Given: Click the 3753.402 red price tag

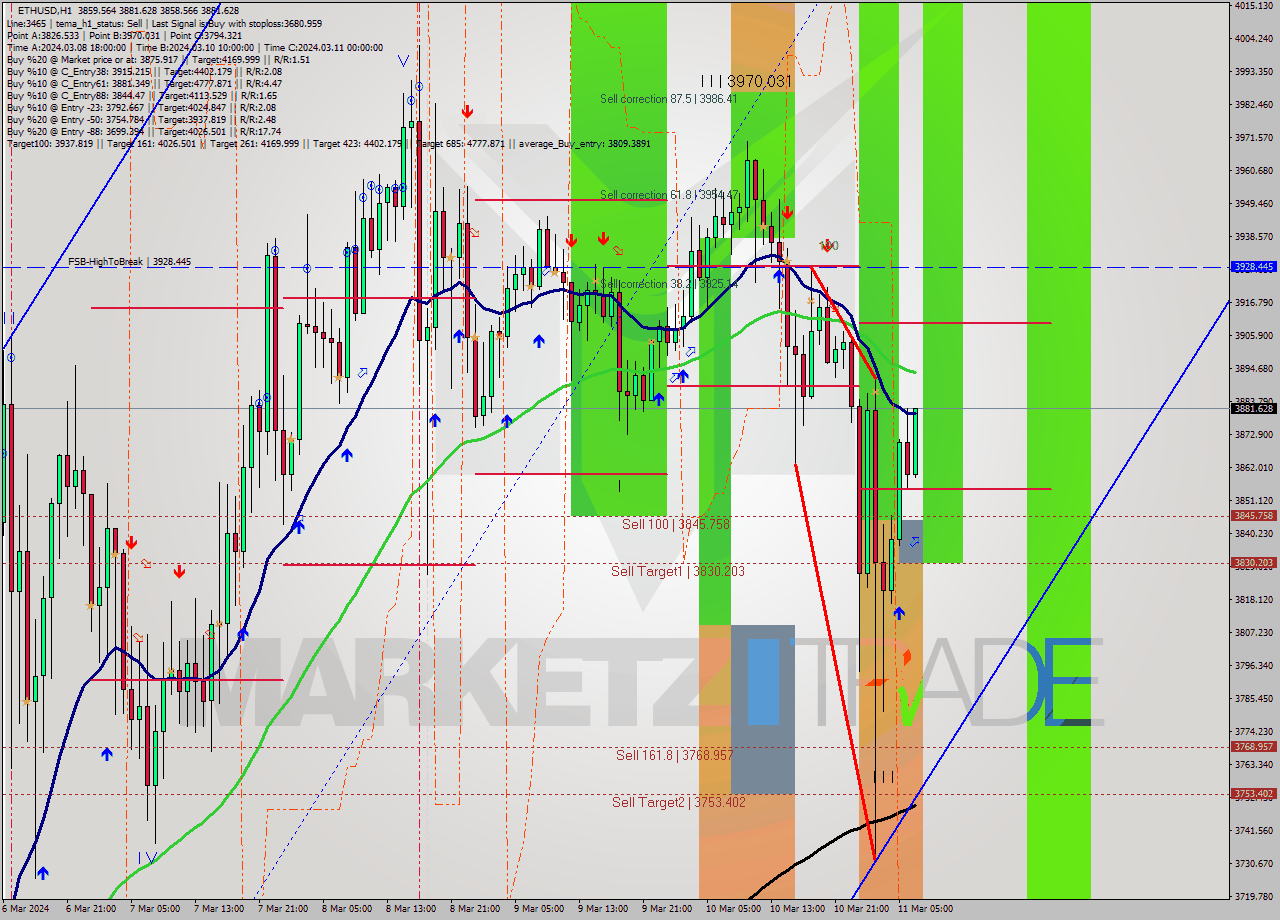Looking at the screenshot, I should [x=1254, y=794].
